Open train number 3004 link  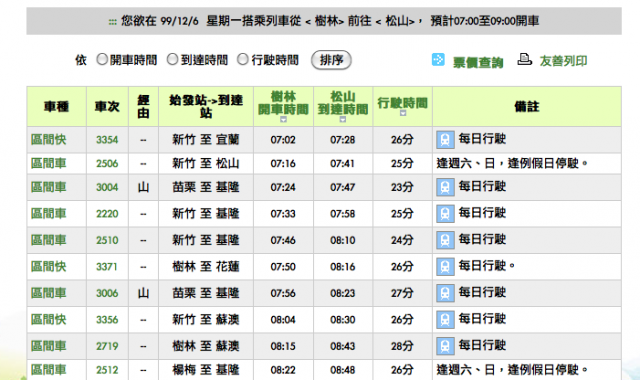107,187
